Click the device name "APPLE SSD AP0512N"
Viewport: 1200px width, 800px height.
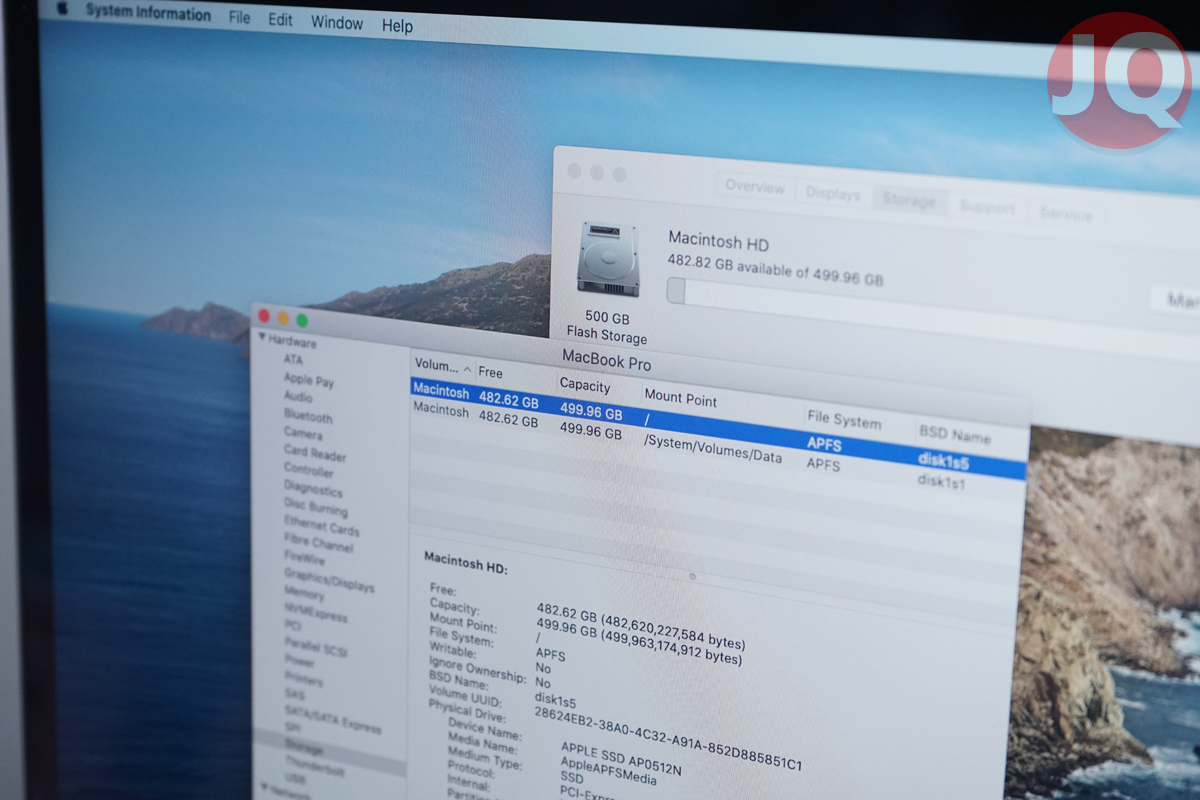621,759
